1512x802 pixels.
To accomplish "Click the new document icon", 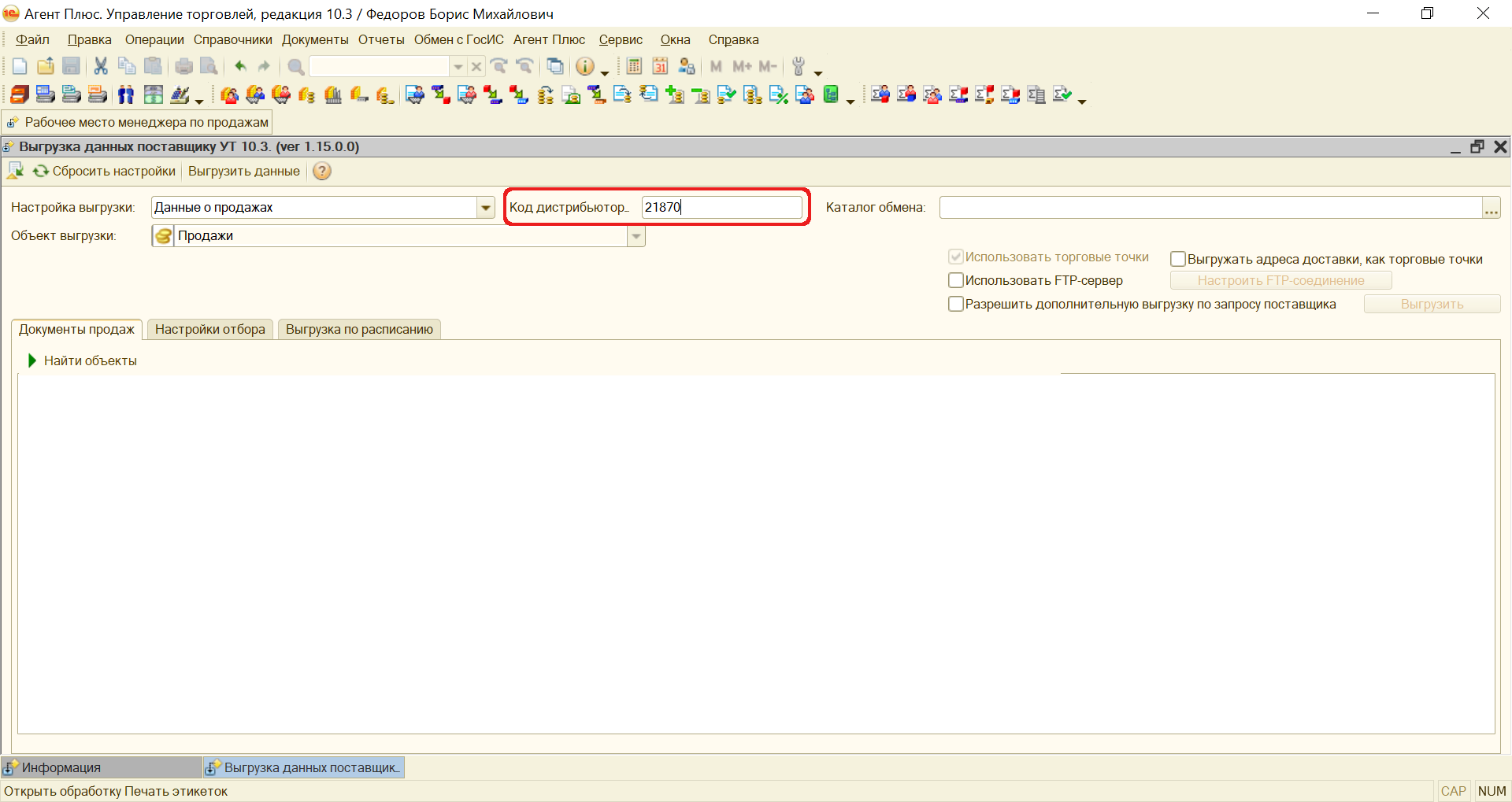I will click(20, 67).
